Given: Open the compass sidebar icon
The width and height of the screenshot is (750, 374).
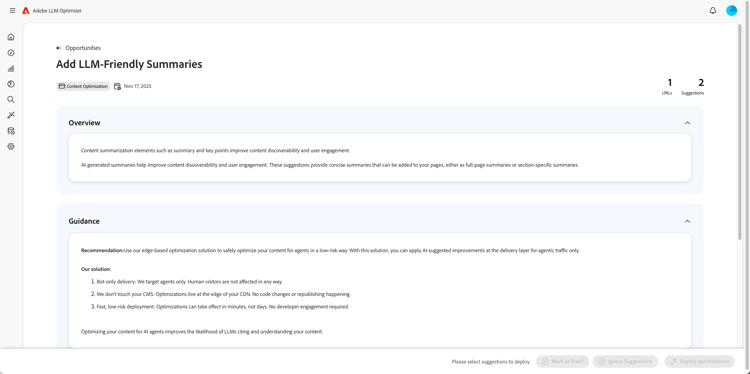Looking at the screenshot, I should (11, 53).
